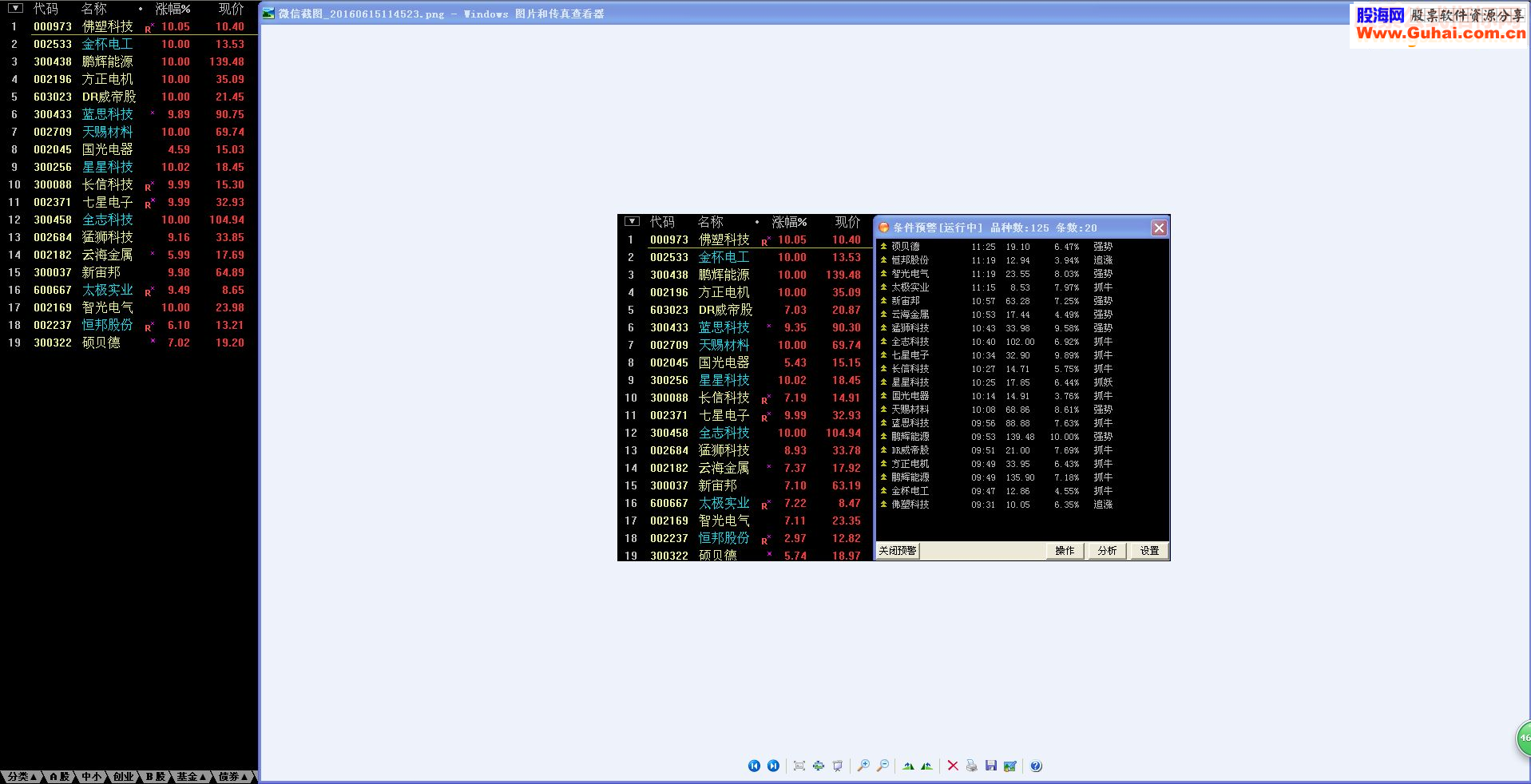Print the image using the printer icon
1531x784 pixels.
972,766
